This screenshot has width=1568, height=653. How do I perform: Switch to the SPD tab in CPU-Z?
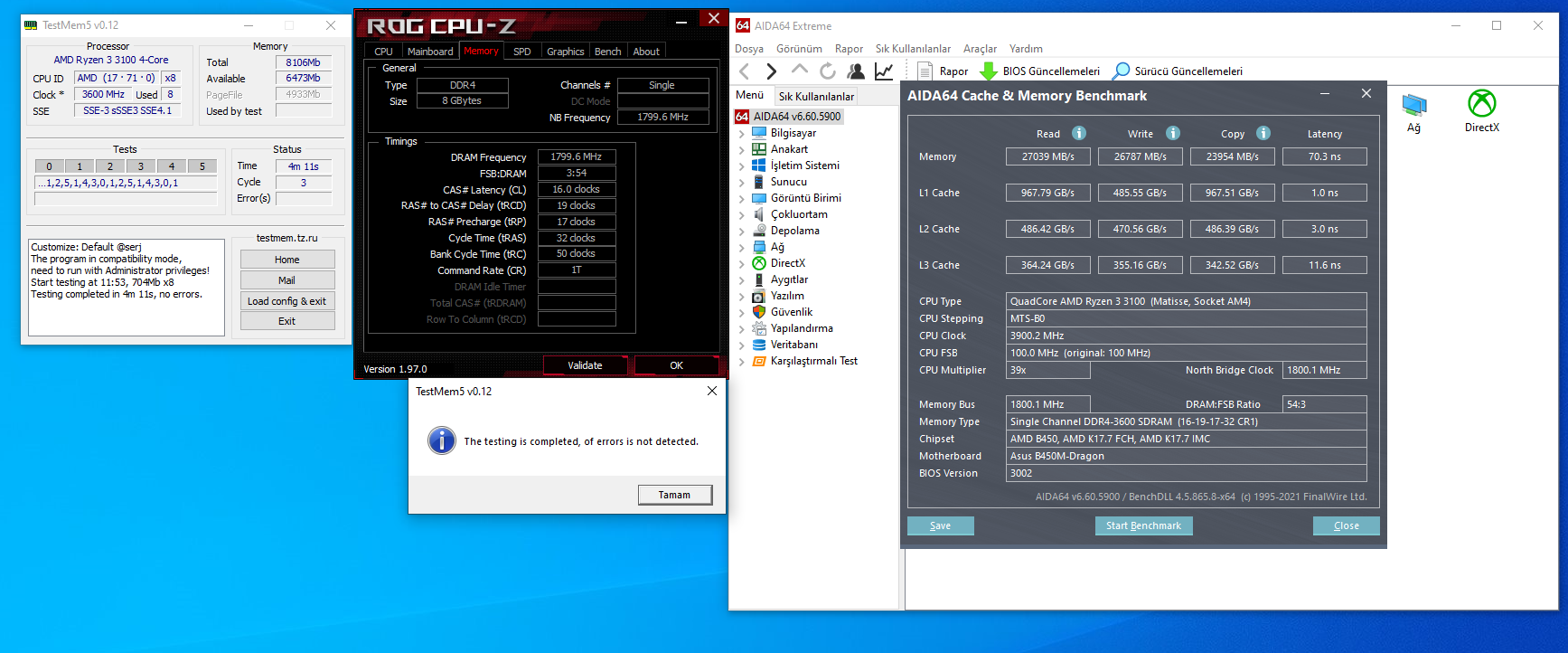522,52
